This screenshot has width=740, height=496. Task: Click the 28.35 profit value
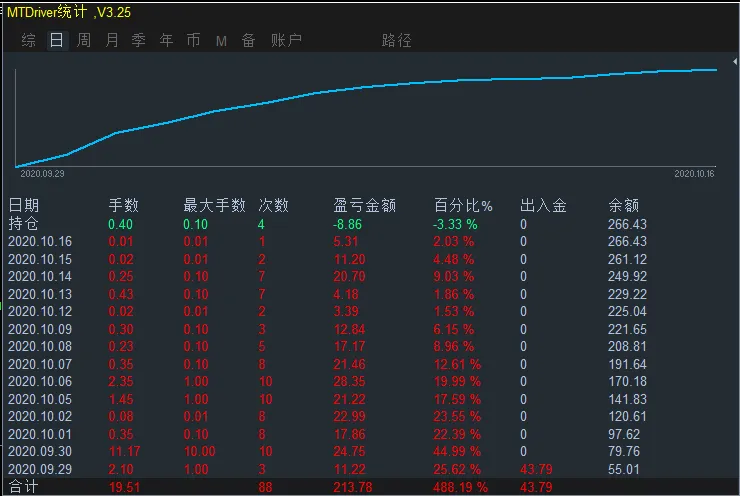(349, 381)
